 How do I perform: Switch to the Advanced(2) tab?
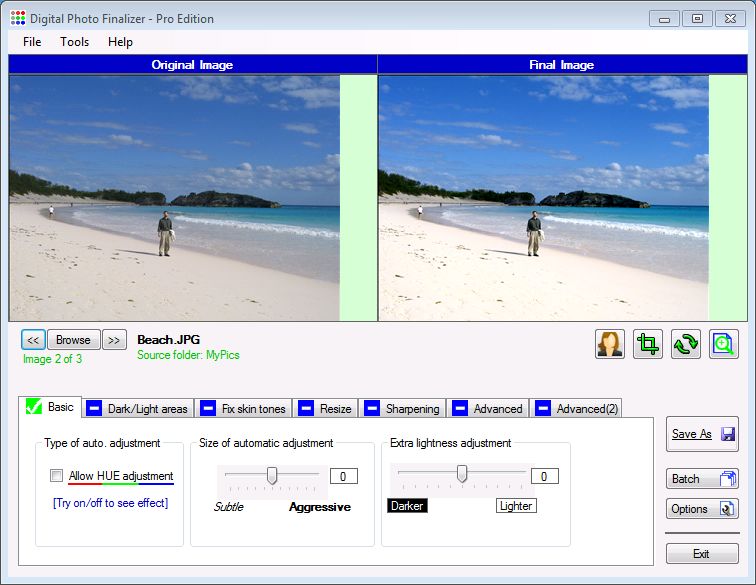[577, 408]
